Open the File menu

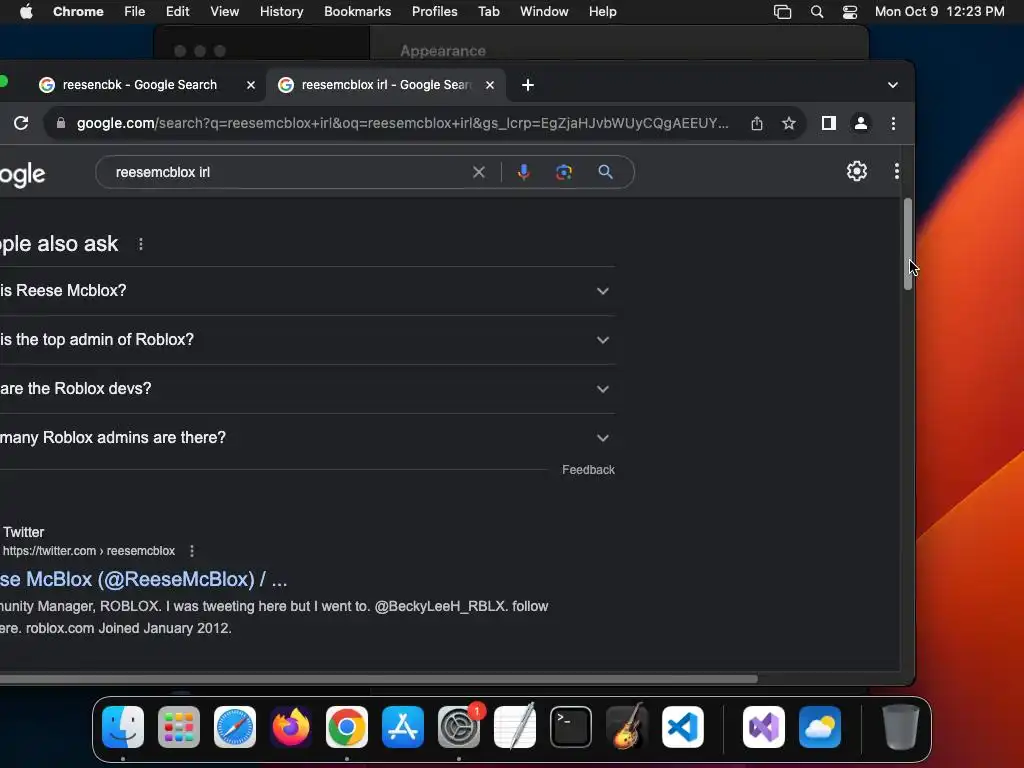pyautogui.click(x=135, y=12)
